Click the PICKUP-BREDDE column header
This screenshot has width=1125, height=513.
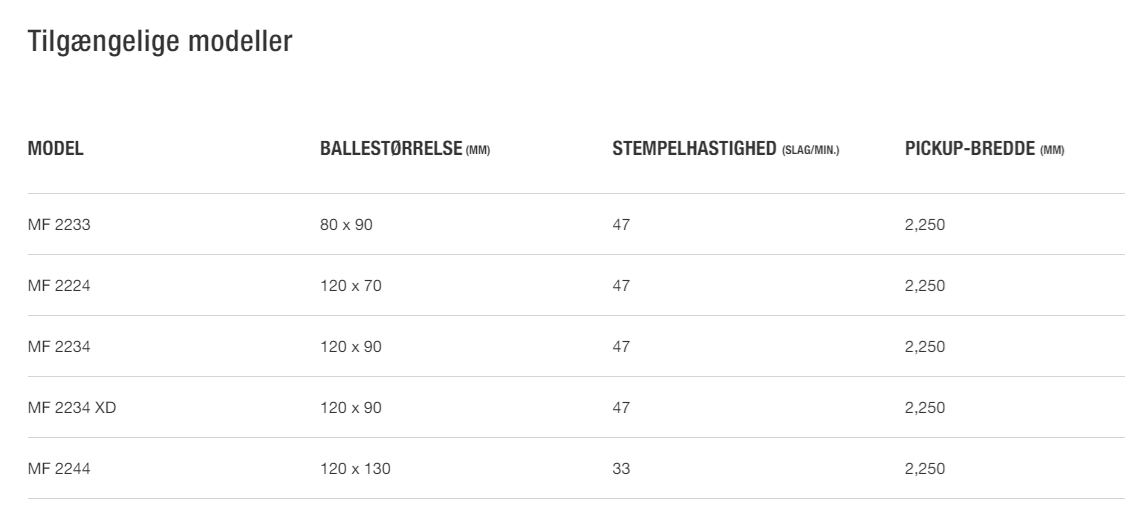984,149
